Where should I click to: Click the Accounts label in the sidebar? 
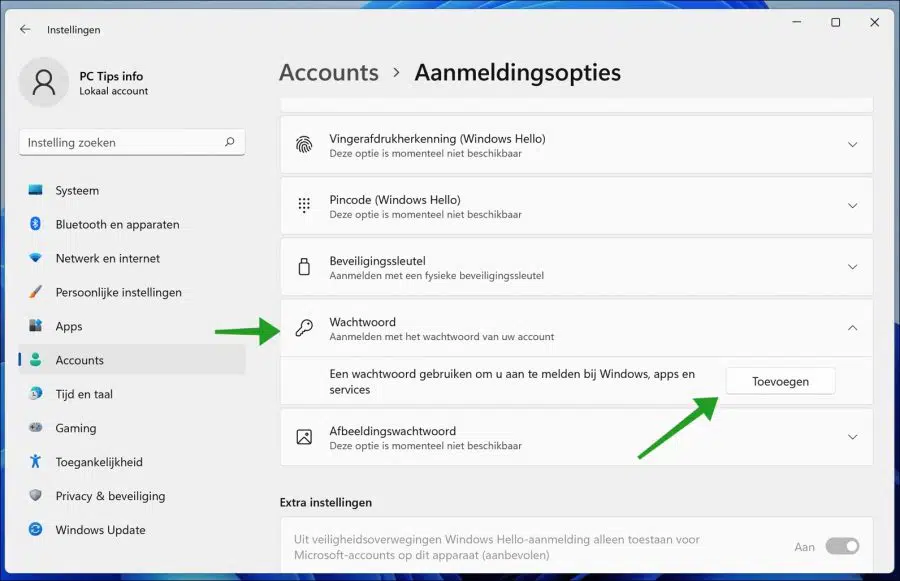[x=79, y=360]
